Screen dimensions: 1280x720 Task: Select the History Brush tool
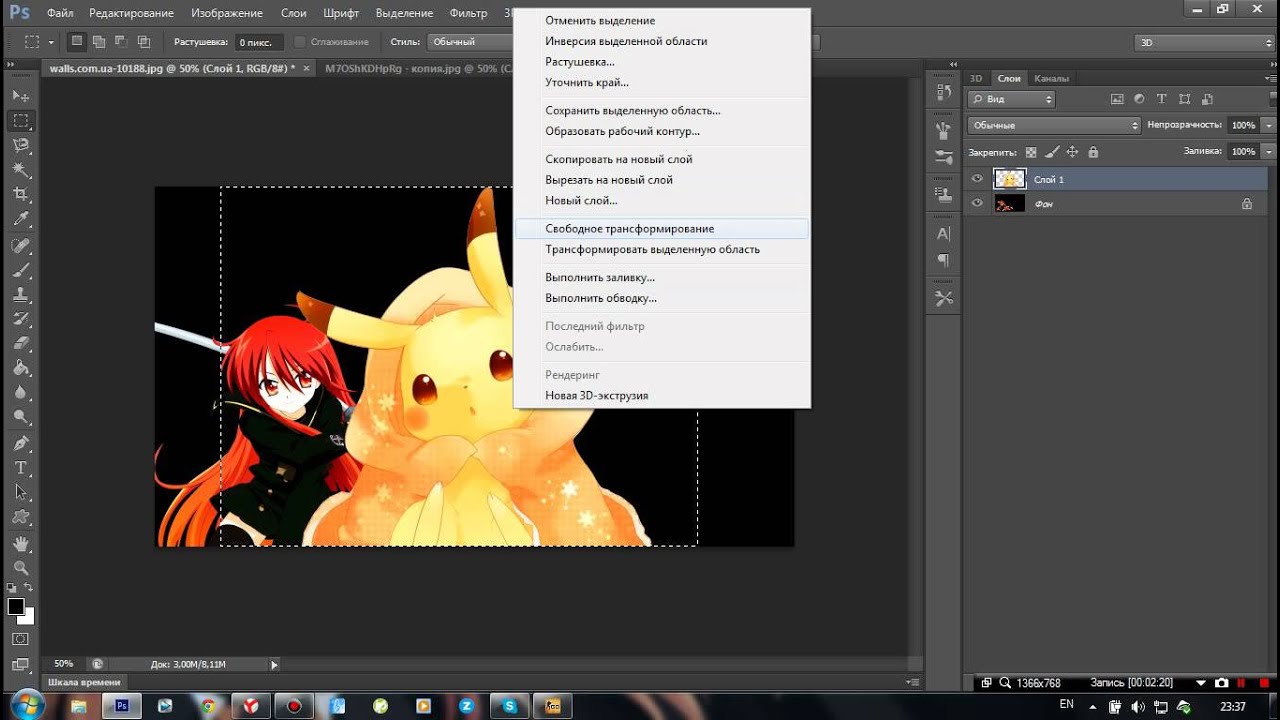[20, 320]
